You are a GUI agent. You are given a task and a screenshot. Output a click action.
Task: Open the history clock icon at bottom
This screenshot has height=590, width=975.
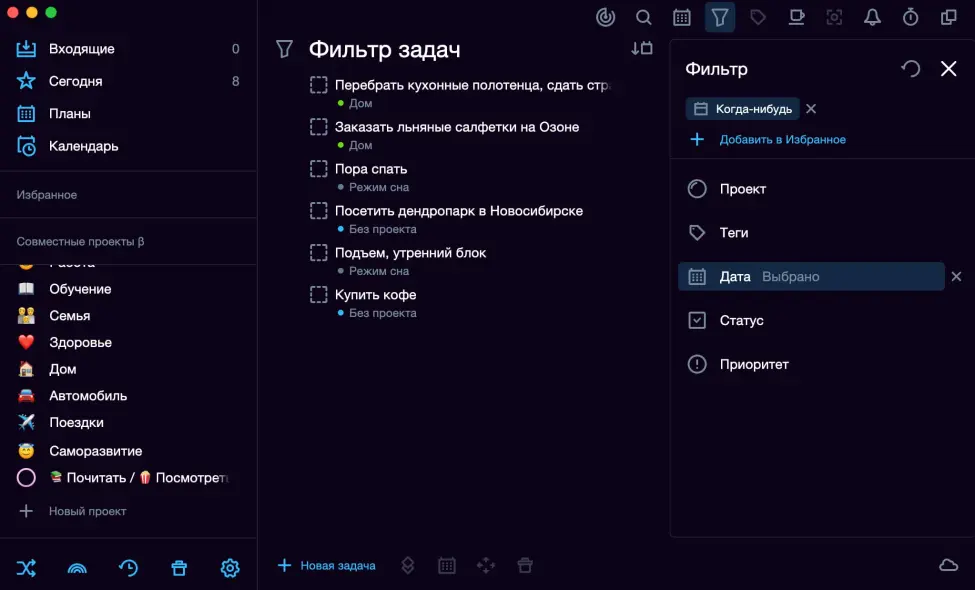(128, 568)
